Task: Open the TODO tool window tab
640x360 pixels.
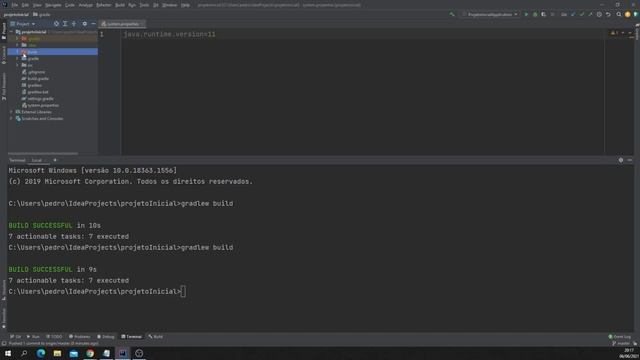Action: tap(54, 337)
